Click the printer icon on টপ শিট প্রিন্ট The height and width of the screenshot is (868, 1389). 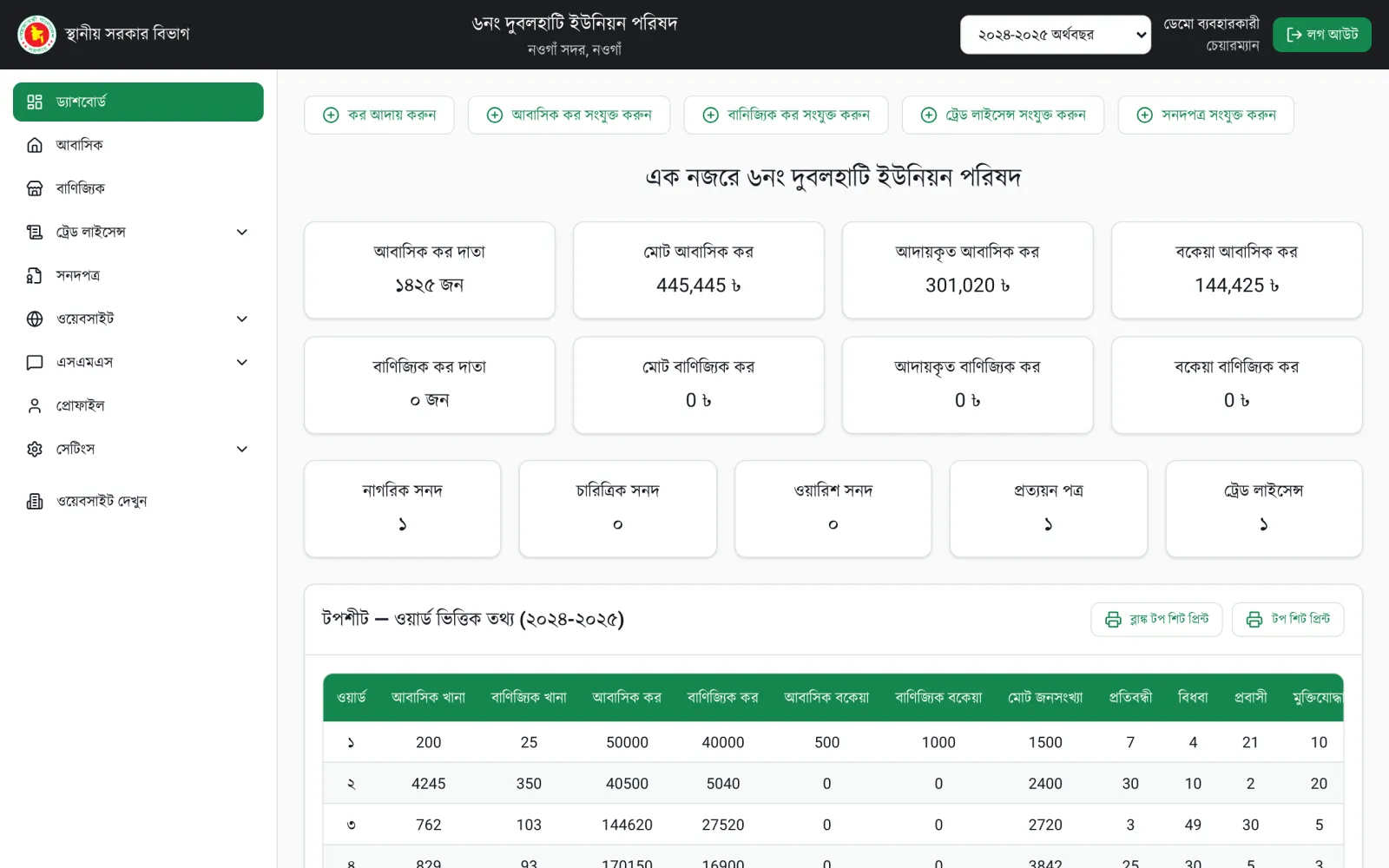pos(1254,619)
